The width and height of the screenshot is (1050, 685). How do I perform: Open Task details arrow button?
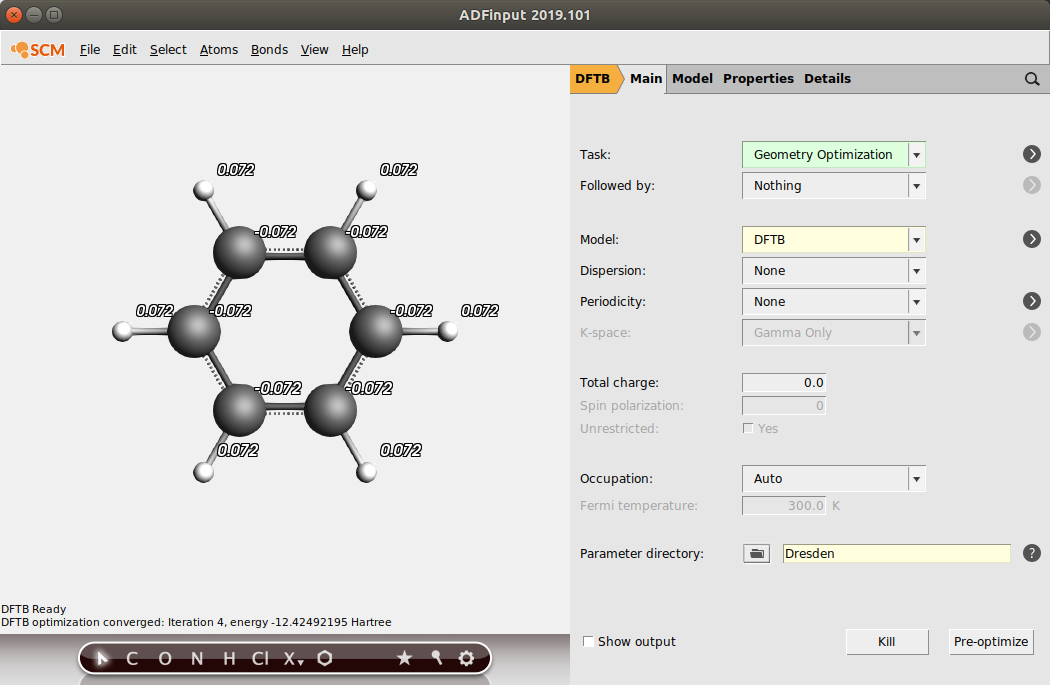(x=1032, y=154)
